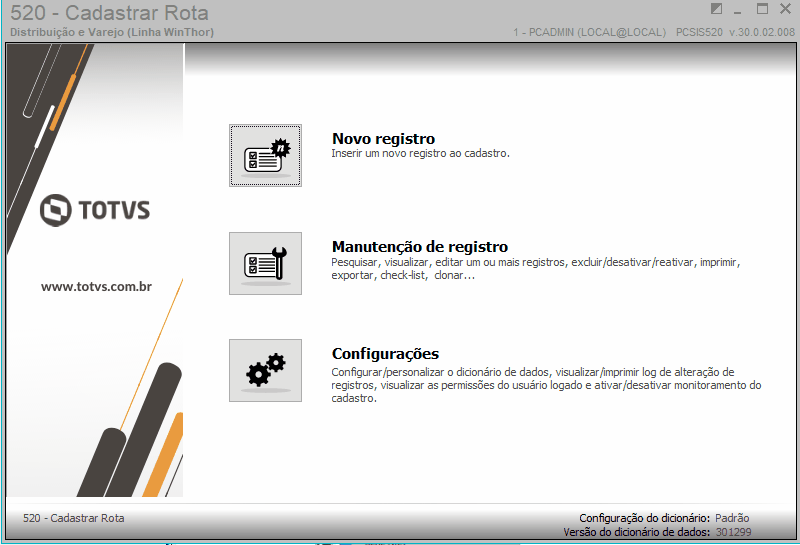Click the 'Configurações' heading
The image size is (800, 545).
coord(385,354)
